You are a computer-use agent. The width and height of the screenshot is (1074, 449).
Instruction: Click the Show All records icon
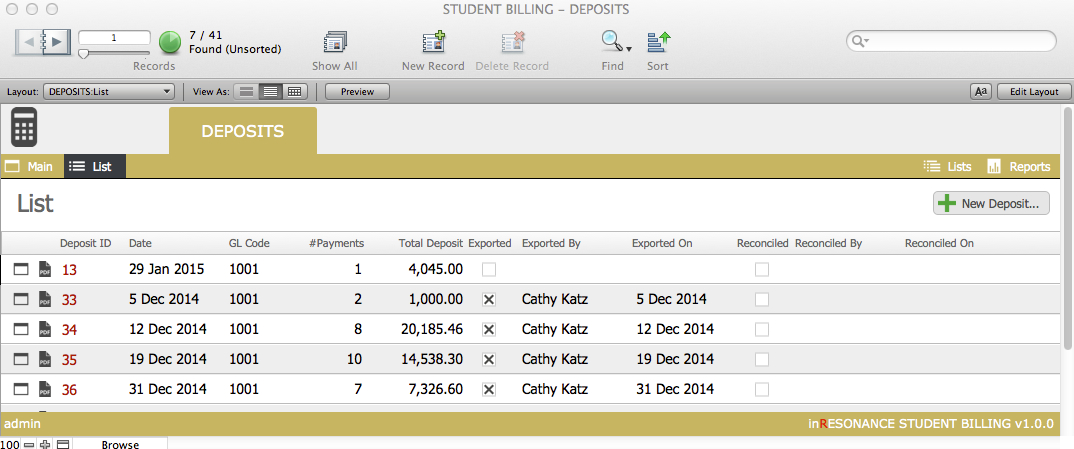click(x=334, y=43)
